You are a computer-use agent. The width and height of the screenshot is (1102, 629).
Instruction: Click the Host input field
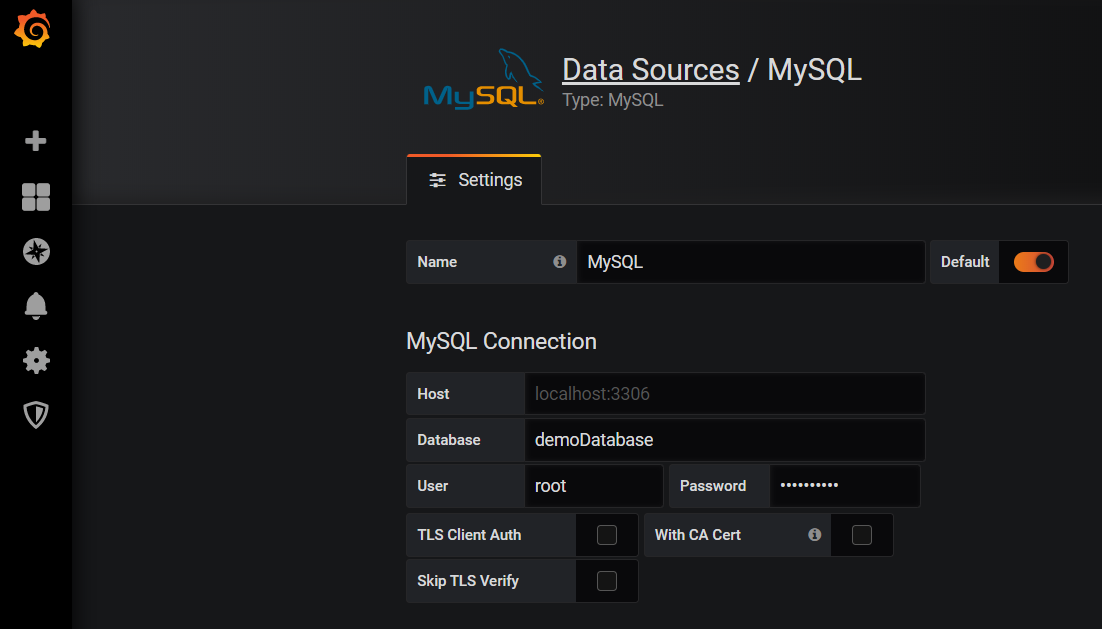724,393
